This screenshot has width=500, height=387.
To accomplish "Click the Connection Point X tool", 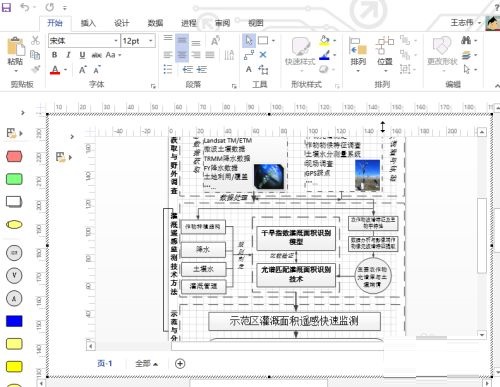I will pyautogui.click(x=263, y=55).
